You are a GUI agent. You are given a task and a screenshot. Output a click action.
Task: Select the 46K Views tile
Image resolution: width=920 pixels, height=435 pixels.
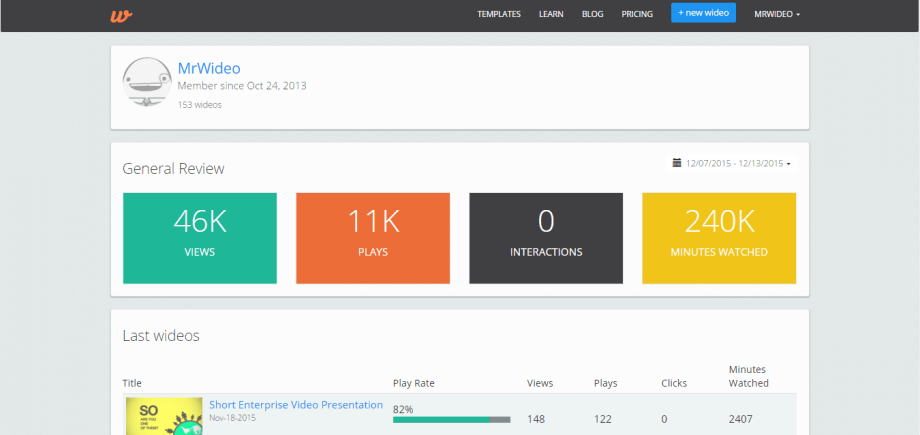click(200, 238)
